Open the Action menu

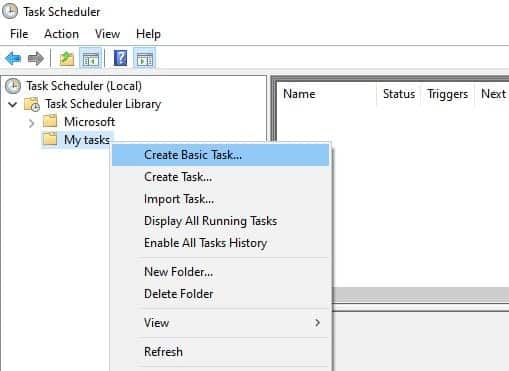click(61, 34)
